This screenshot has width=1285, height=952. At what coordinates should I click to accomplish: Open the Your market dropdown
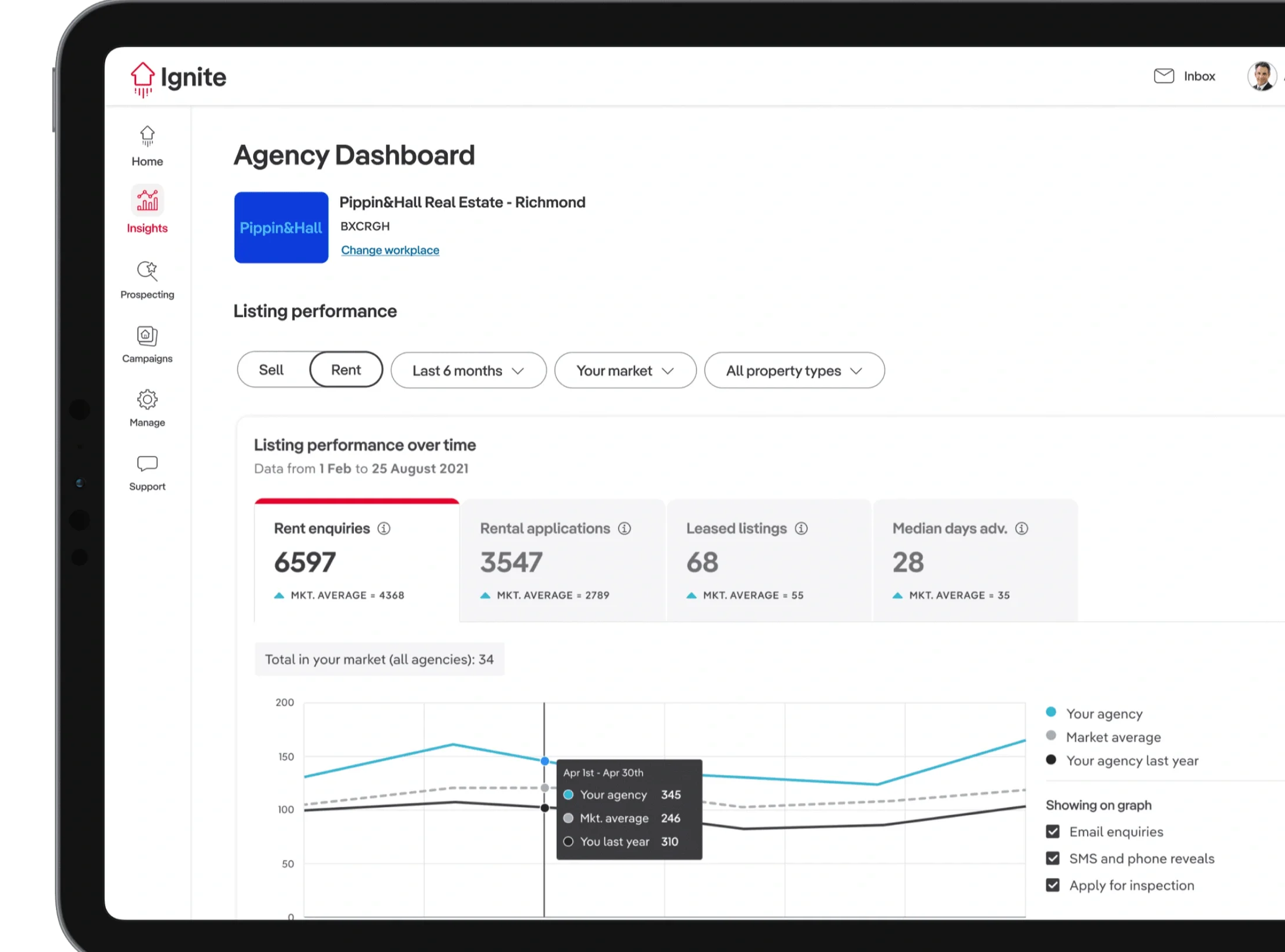(x=625, y=371)
